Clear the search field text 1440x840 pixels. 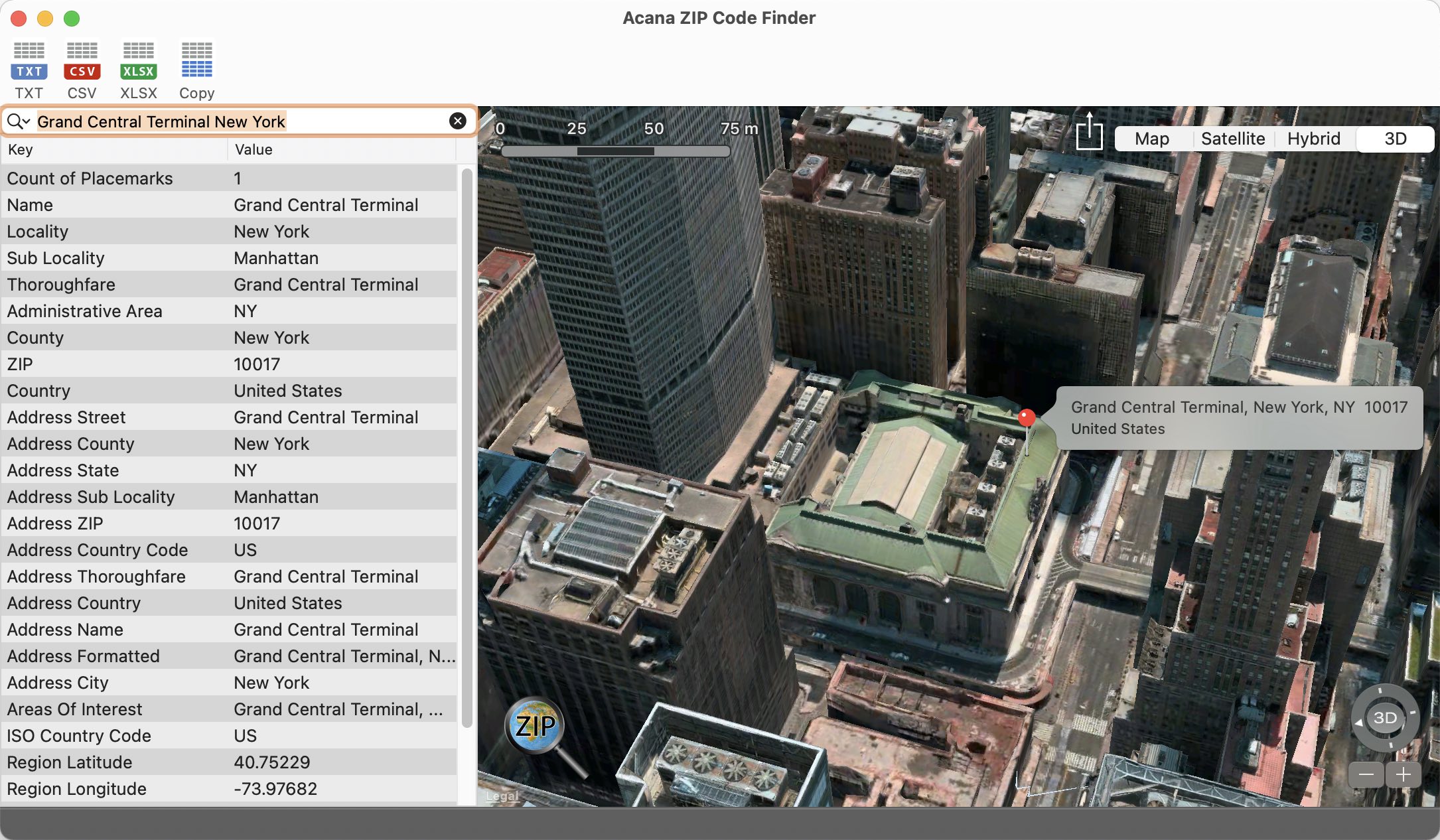tap(457, 121)
